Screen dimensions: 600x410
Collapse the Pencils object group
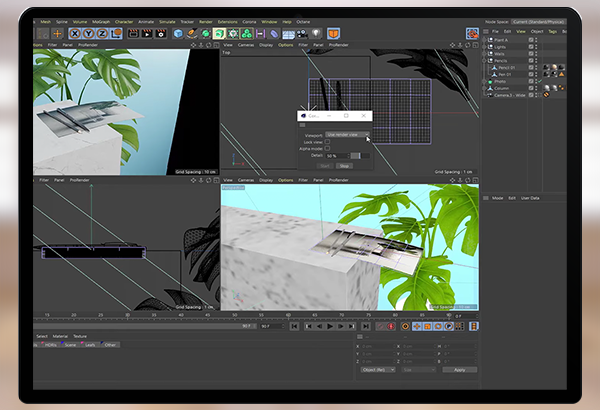tap(485, 60)
